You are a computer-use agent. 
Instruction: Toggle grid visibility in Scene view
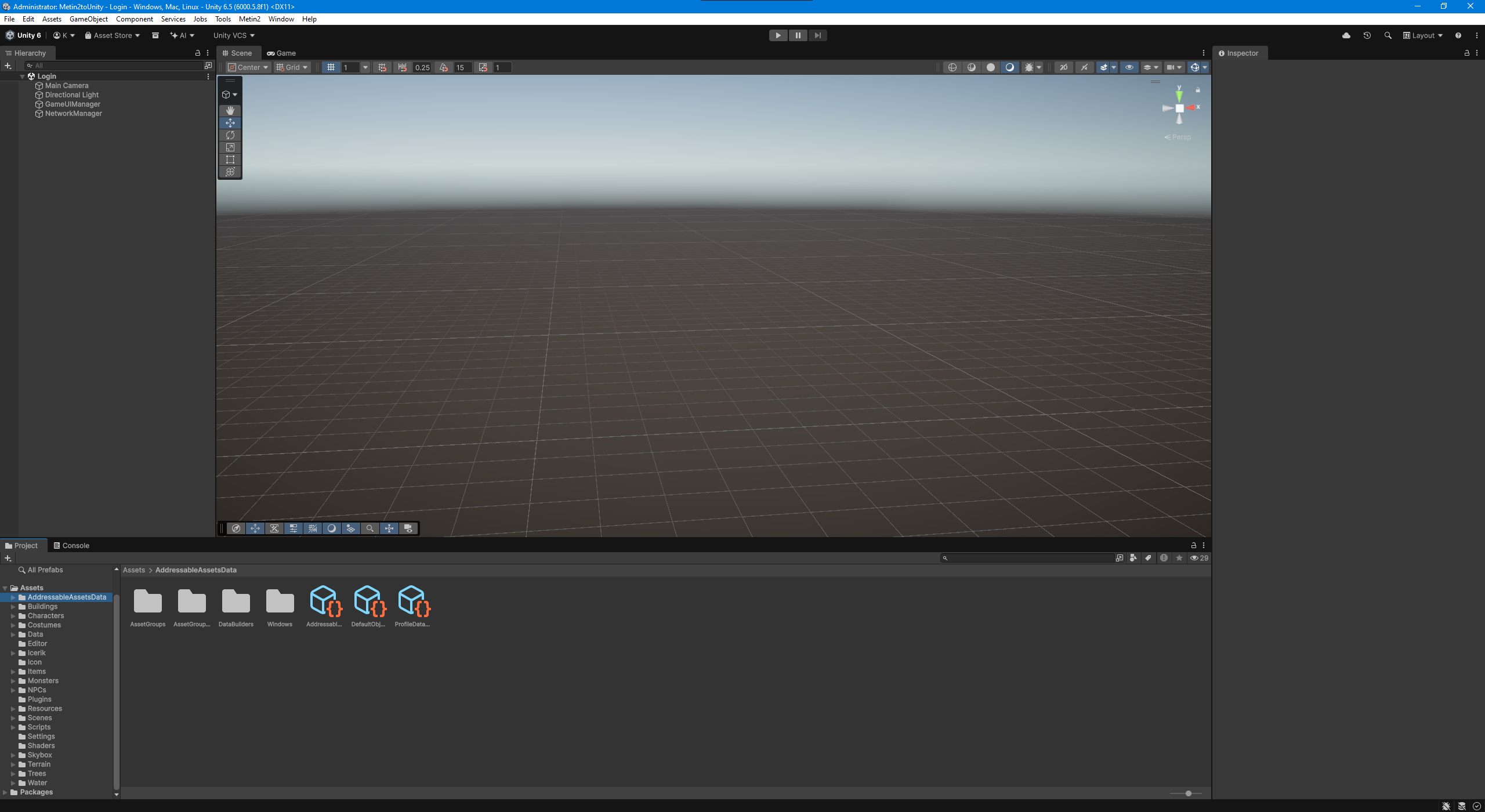coord(331,67)
